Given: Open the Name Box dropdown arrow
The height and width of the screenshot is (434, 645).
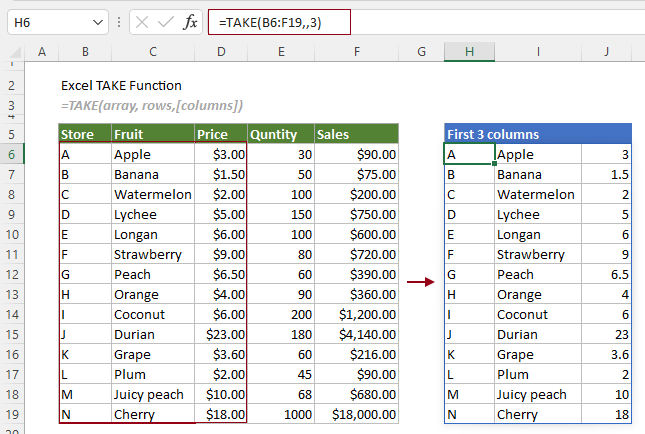Looking at the screenshot, I should click(x=96, y=21).
